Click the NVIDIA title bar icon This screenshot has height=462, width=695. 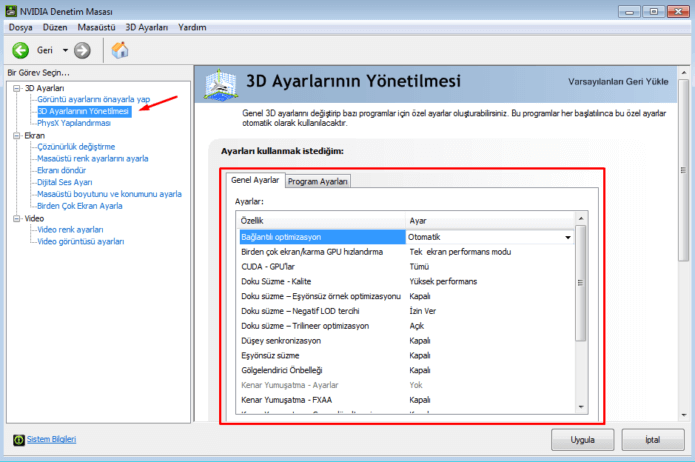click(11, 11)
